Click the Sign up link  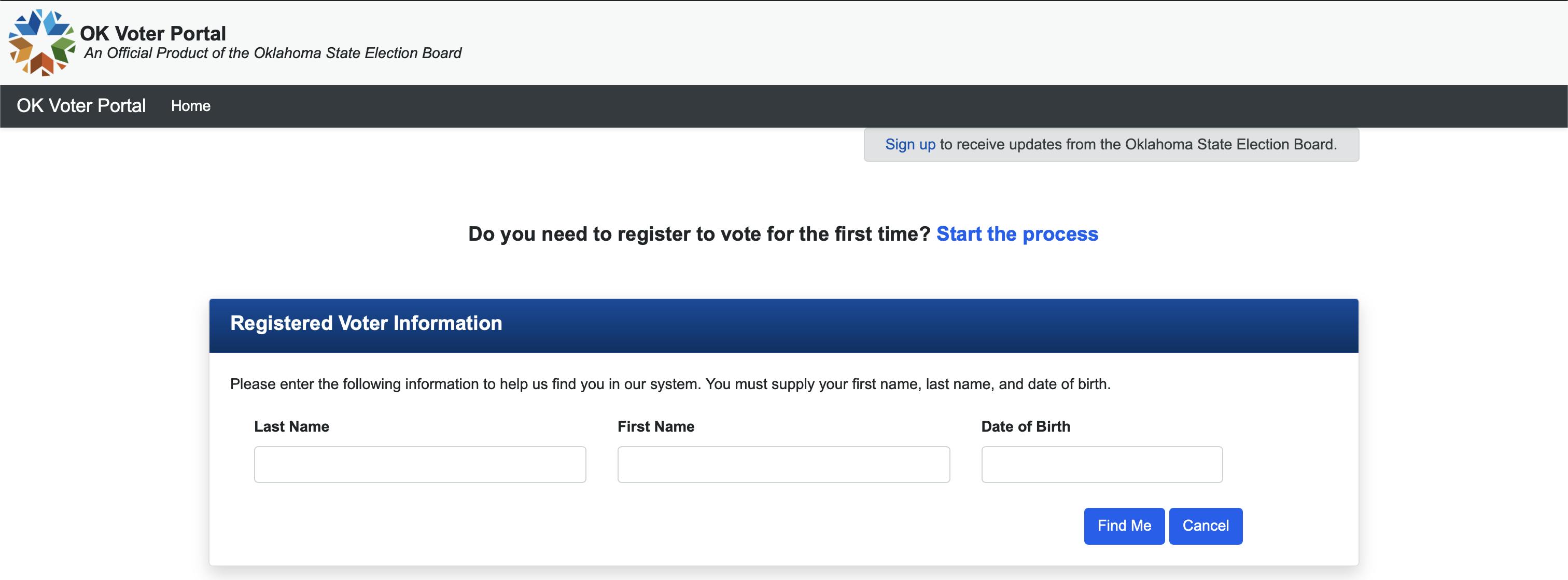(909, 144)
